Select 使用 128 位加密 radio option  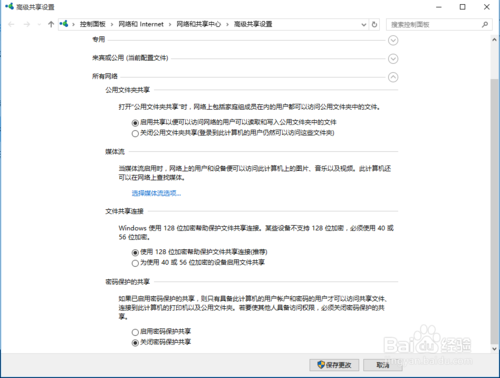coord(135,252)
